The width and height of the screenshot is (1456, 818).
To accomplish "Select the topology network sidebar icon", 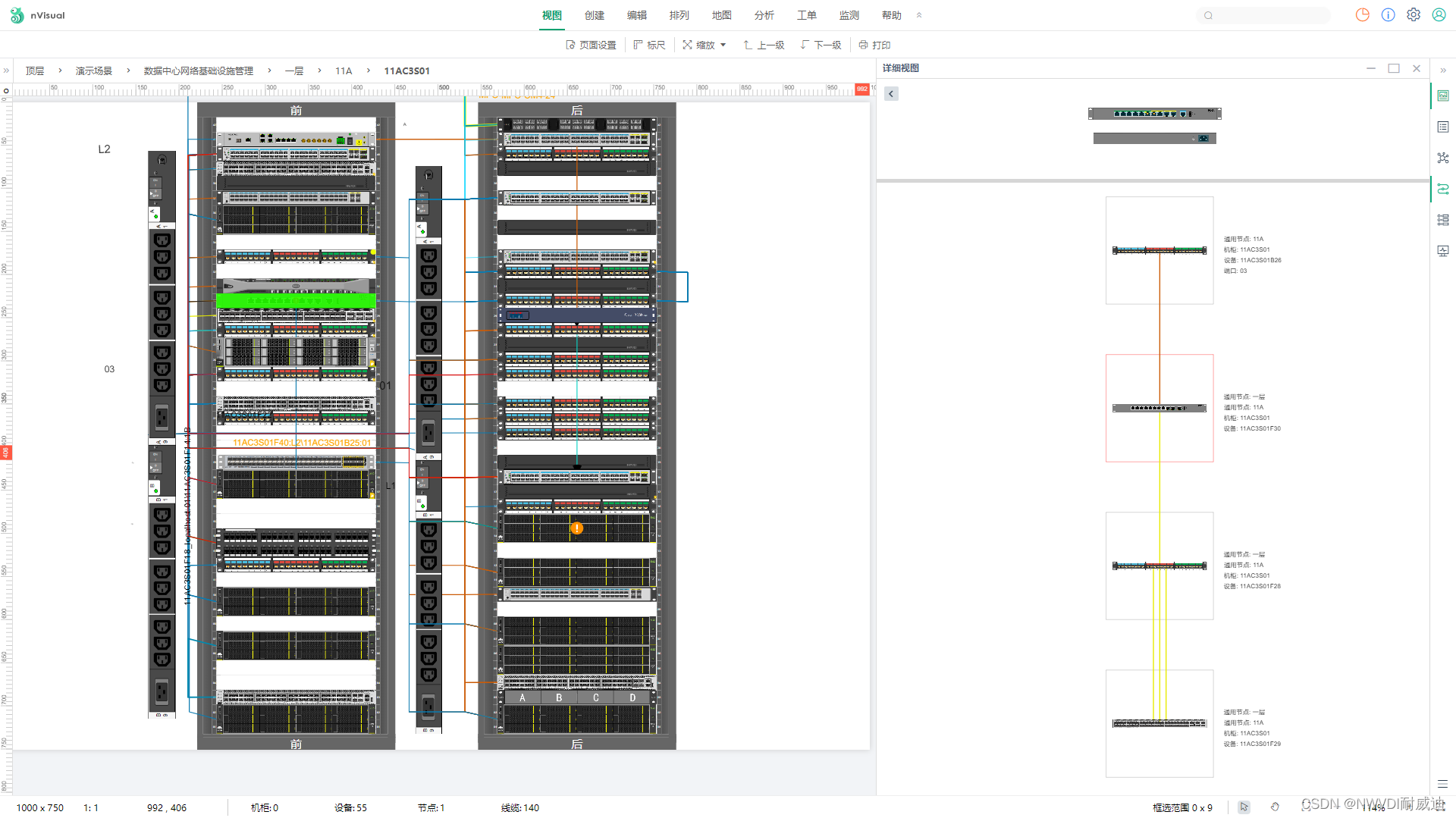I will point(1443,158).
